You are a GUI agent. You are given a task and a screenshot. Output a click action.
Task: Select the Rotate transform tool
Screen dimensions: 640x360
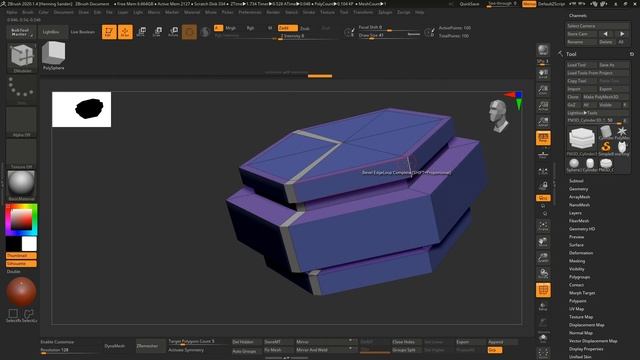coord(173,32)
